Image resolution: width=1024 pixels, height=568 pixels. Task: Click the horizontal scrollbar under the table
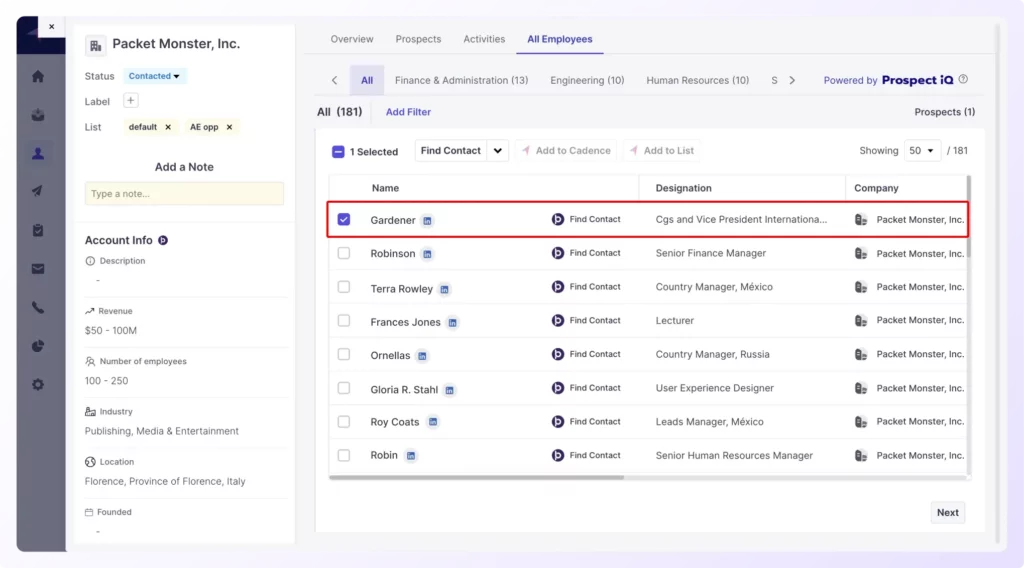tap(477, 477)
